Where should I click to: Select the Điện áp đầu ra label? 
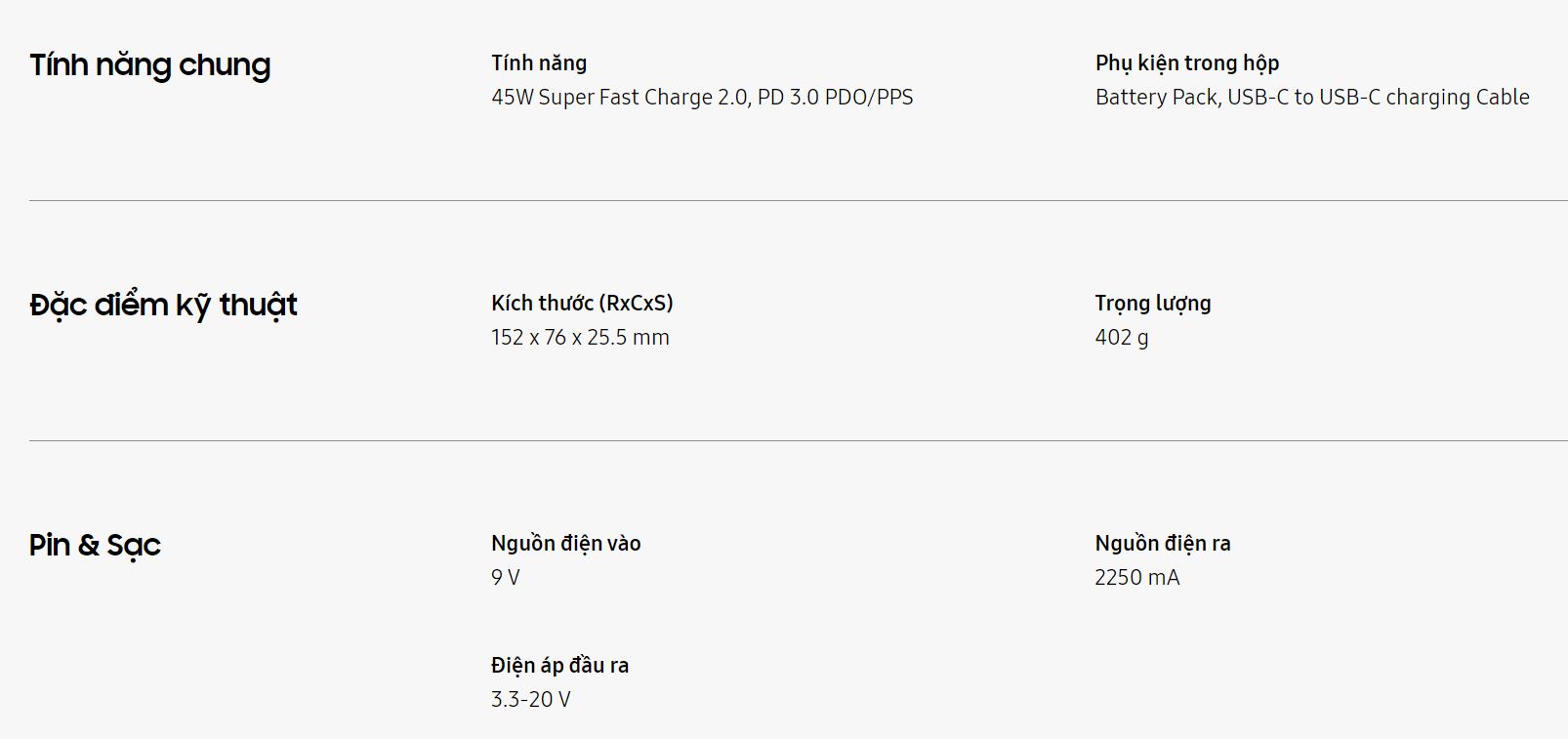click(559, 666)
